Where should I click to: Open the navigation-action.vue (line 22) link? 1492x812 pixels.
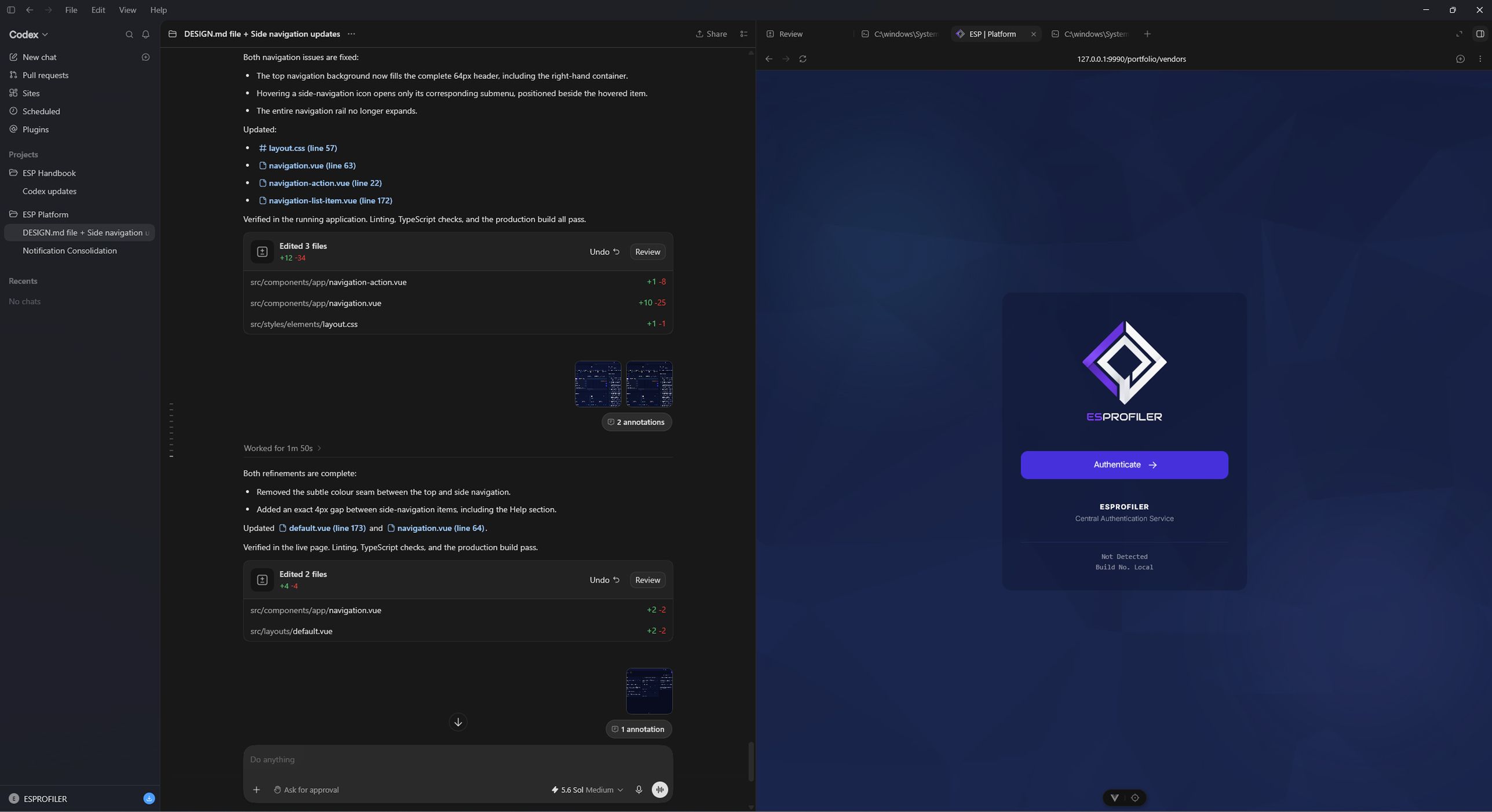320,183
